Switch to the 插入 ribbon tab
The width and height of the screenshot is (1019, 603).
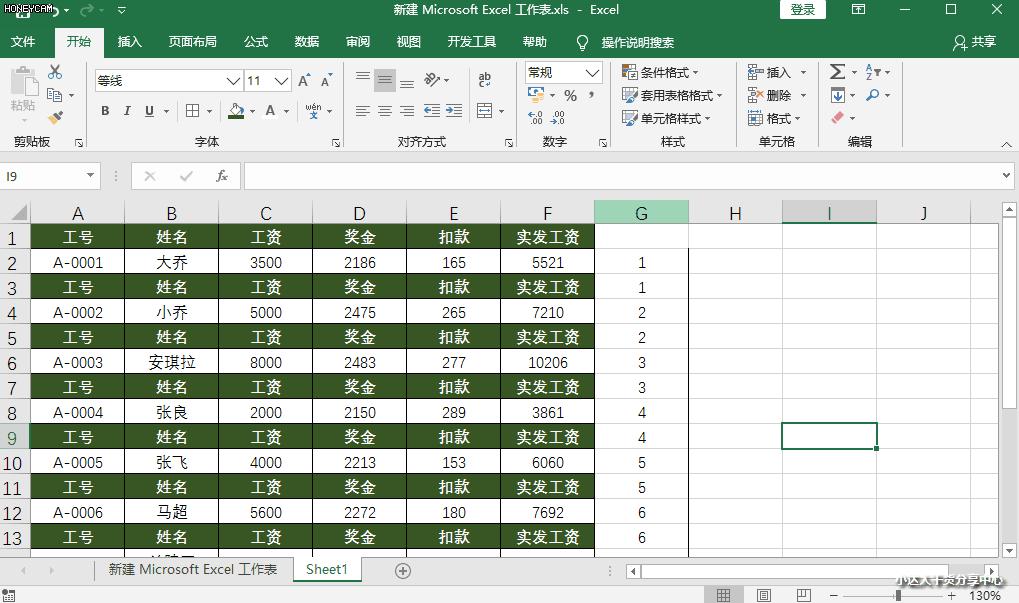[131, 42]
